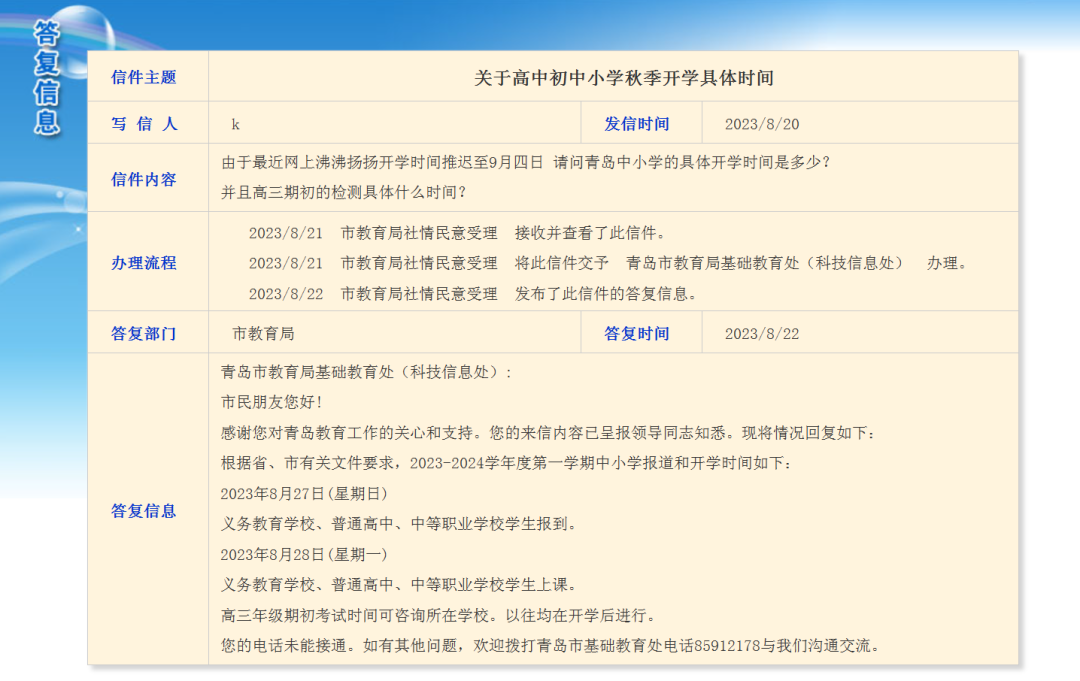Click the 信件主题 row label

[143, 77]
